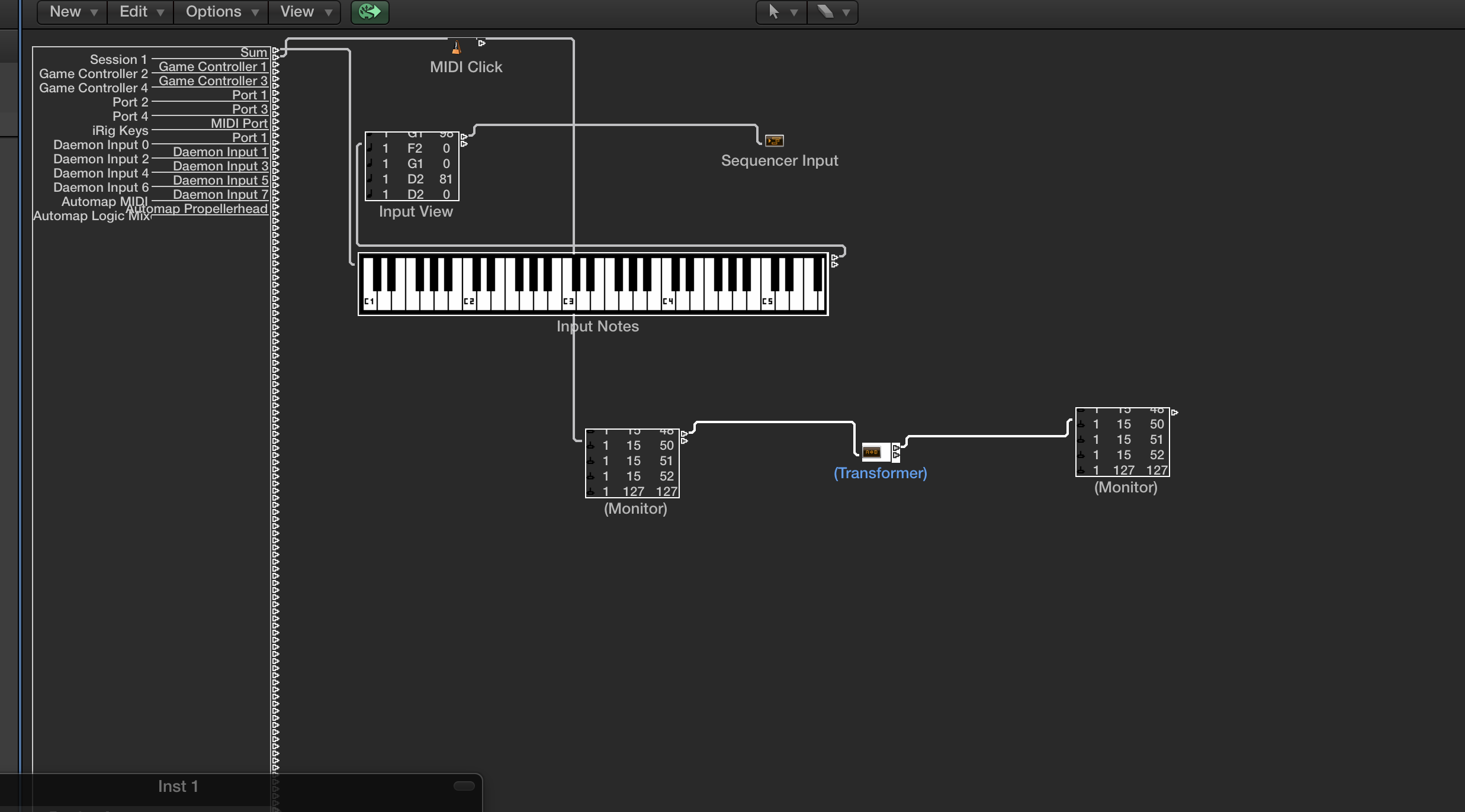1465x812 pixels.
Task: Open the New menu
Action: coord(72,12)
